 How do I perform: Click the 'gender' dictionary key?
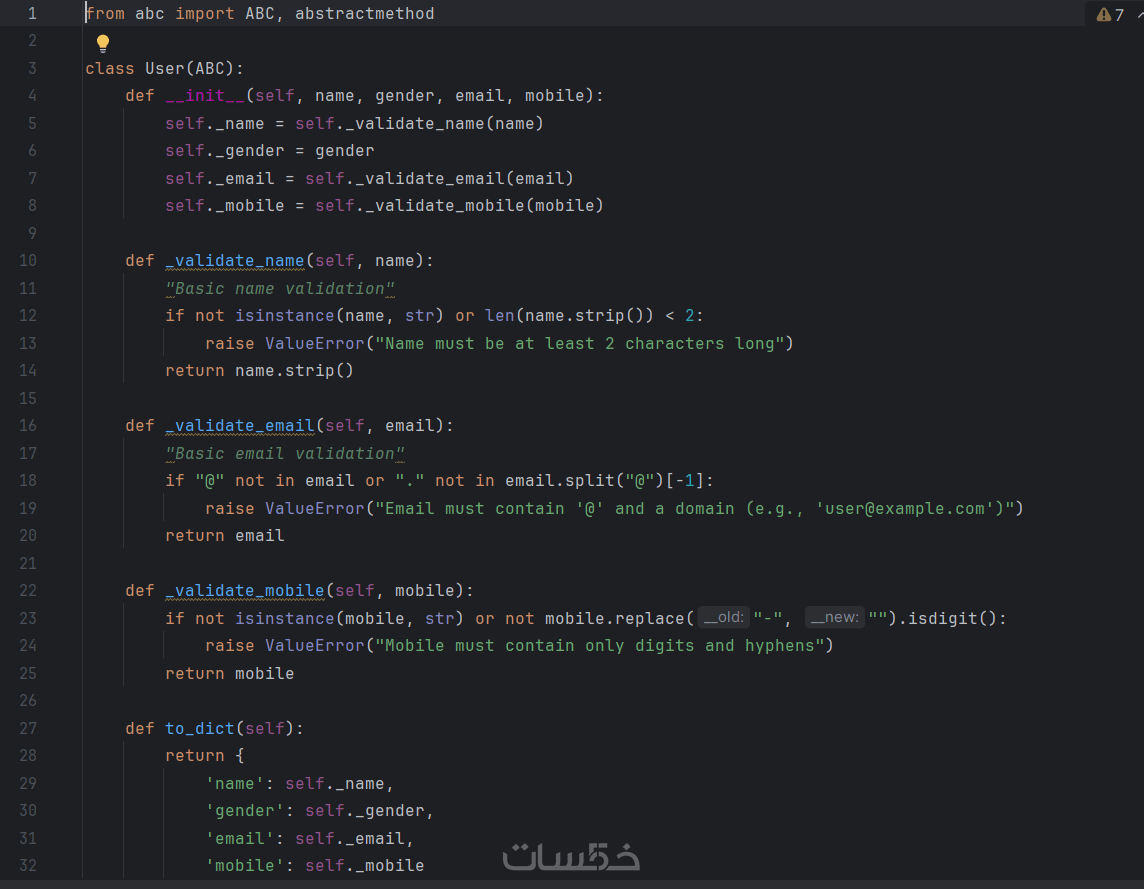point(245,811)
